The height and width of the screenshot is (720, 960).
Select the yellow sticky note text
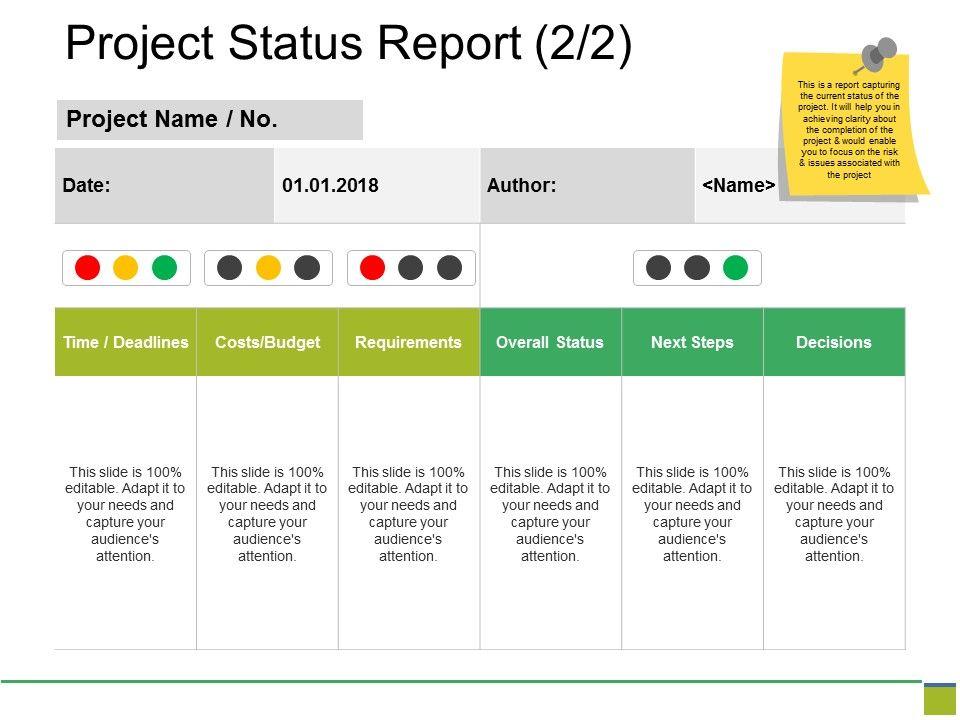click(849, 130)
